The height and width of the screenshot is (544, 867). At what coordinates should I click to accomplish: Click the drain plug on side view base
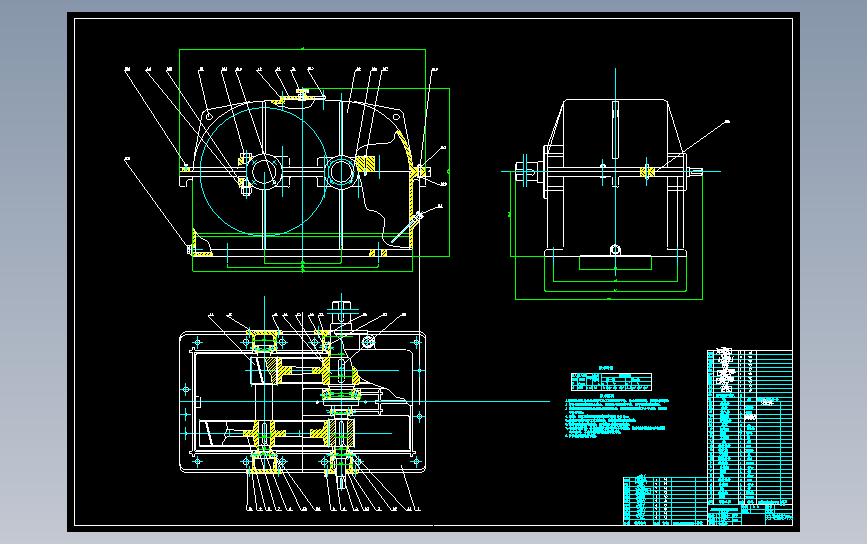(x=615, y=250)
